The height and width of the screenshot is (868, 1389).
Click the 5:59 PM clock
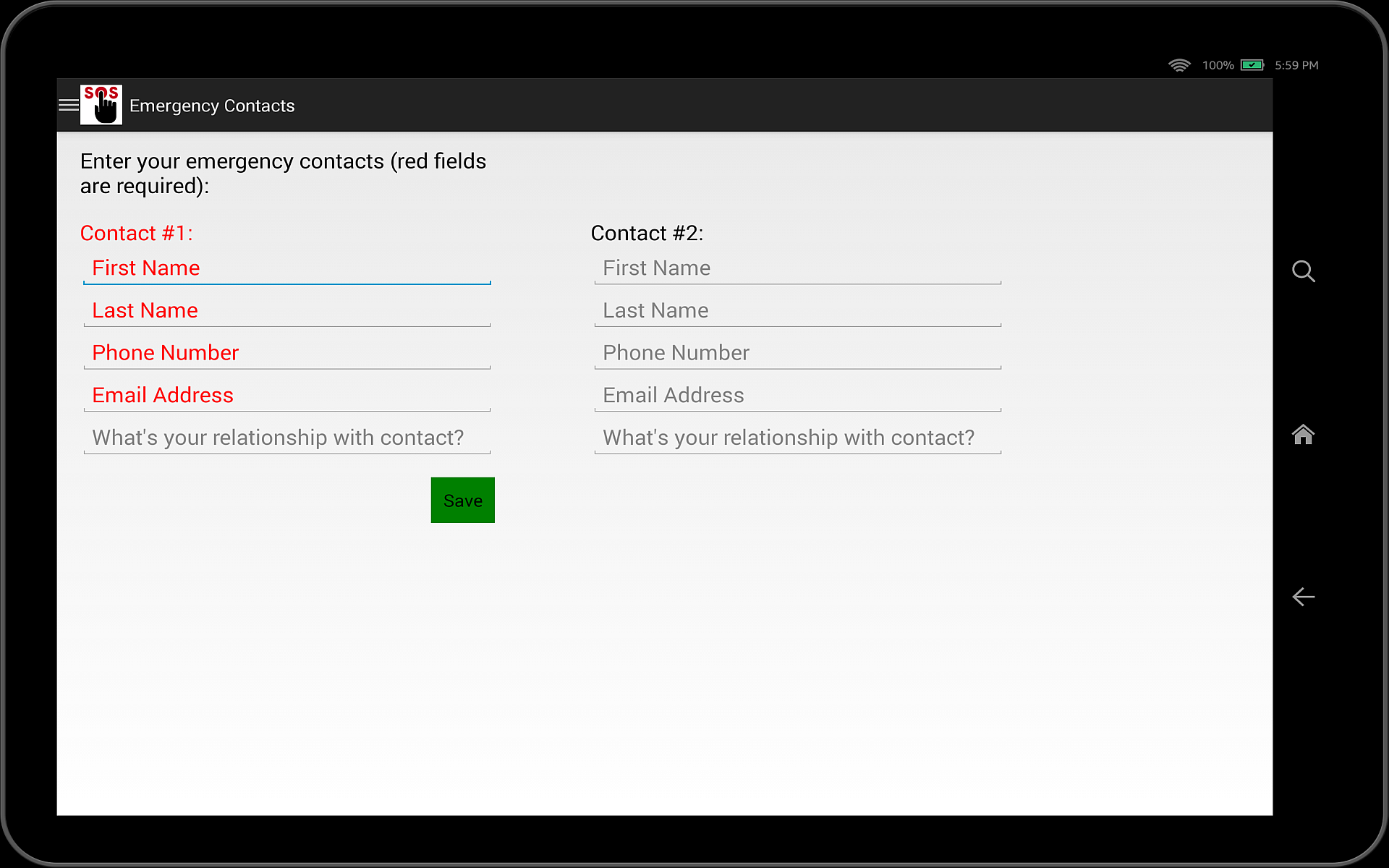(x=1296, y=65)
